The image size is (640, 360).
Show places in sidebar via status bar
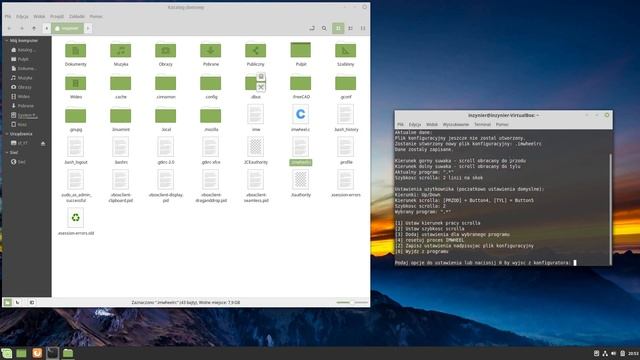point(7,302)
